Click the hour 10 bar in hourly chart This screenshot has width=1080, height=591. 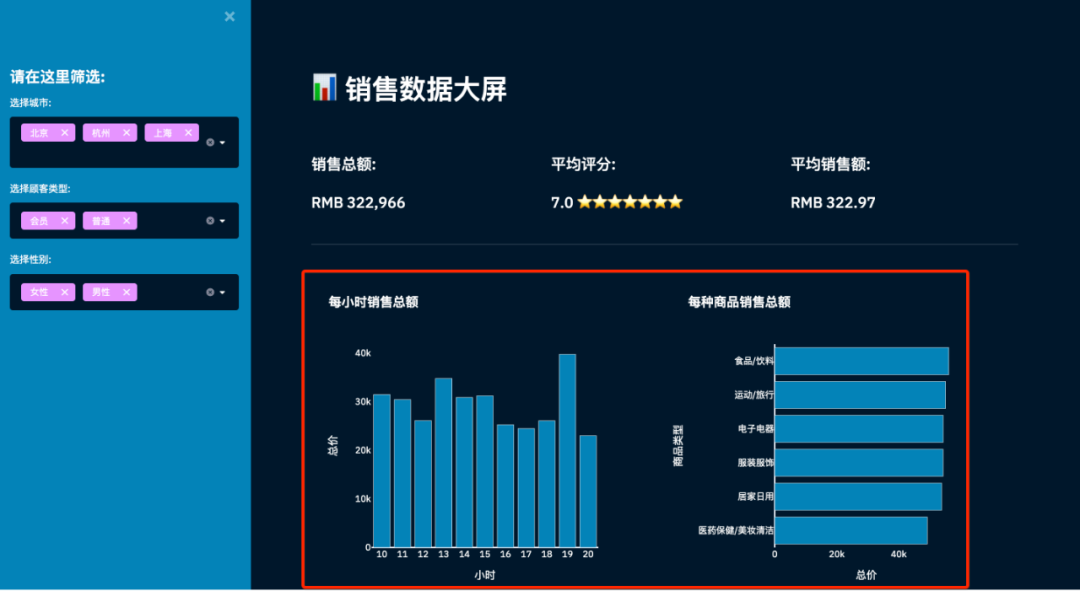pyautogui.click(x=382, y=470)
